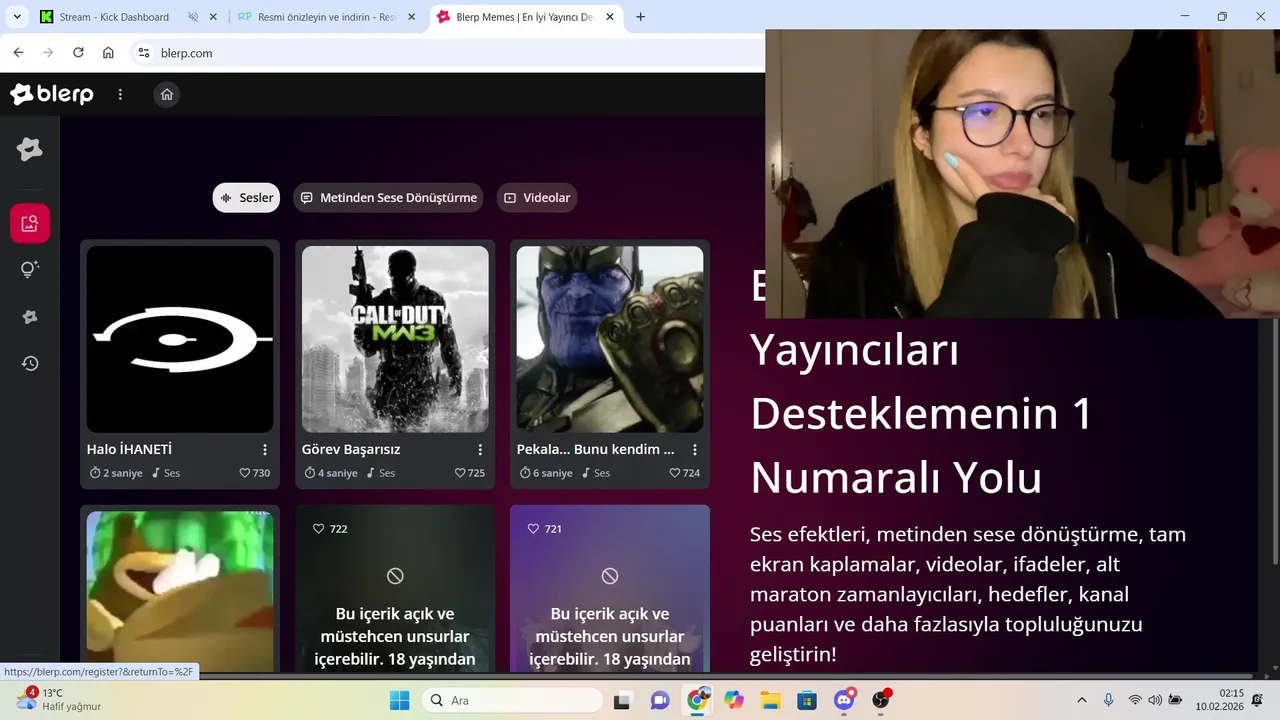Go back in browser history
Viewport: 1280px width, 720px height.
click(18, 53)
